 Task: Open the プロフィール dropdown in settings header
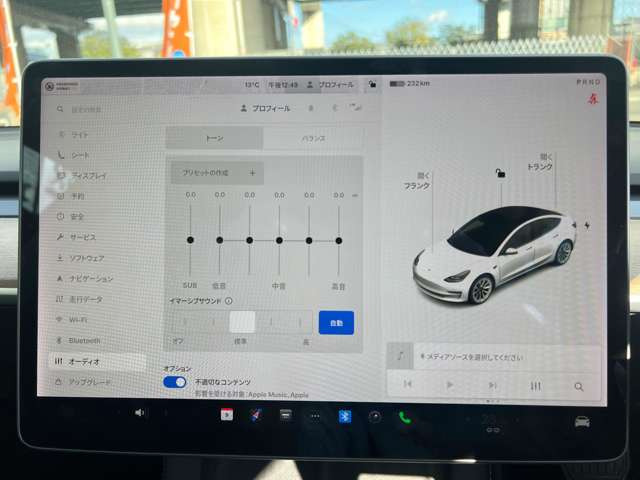point(265,107)
